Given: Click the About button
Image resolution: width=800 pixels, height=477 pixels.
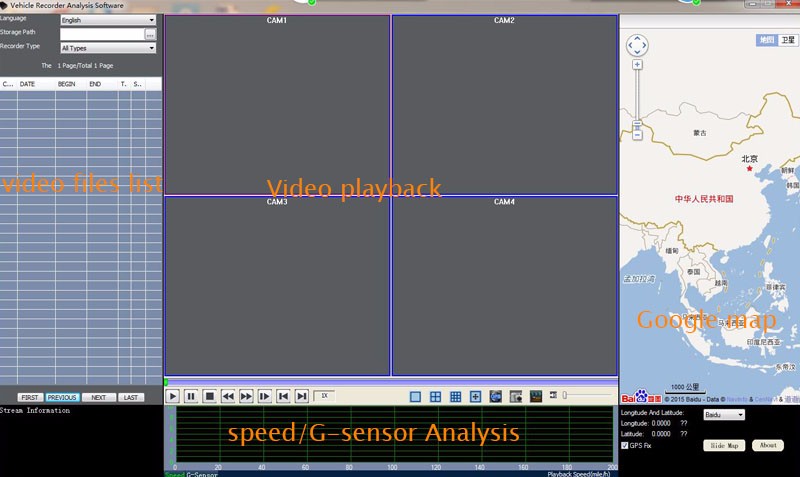Looking at the screenshot, I should tap(767, 445).
